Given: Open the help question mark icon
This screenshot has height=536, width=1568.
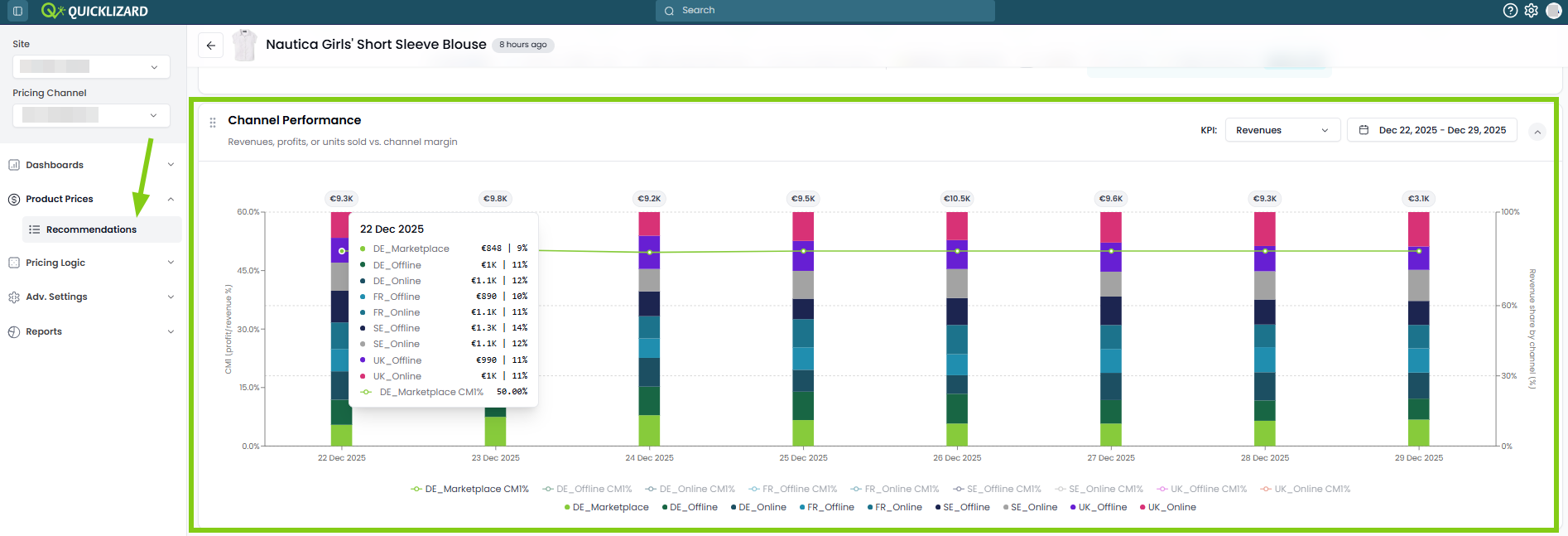Looking at the screenshot, I should point(1510,11).
